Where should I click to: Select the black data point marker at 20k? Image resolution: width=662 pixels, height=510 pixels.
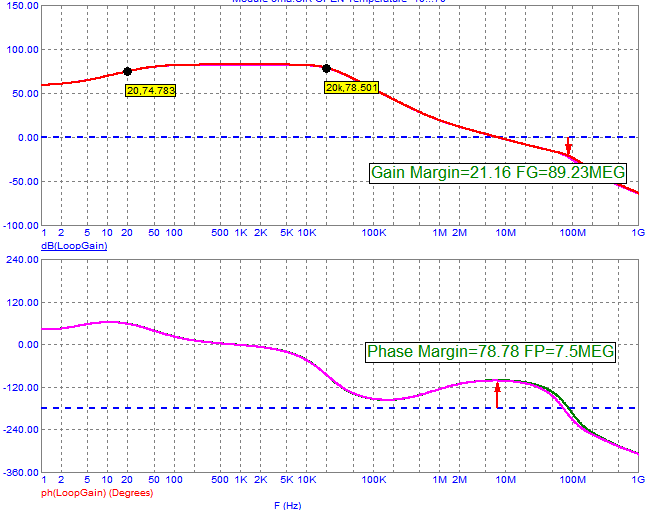pyautogui.click(x=326, y=68)
